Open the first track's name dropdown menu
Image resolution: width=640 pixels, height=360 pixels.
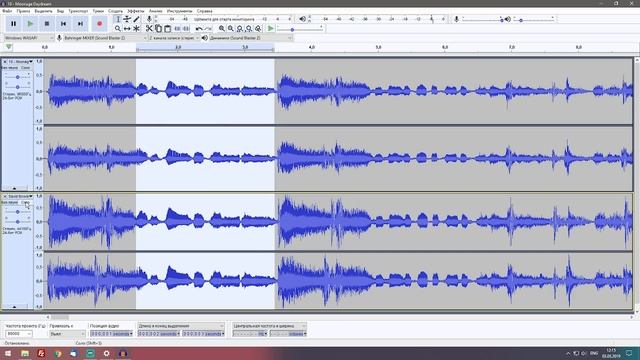click(21, 62)
